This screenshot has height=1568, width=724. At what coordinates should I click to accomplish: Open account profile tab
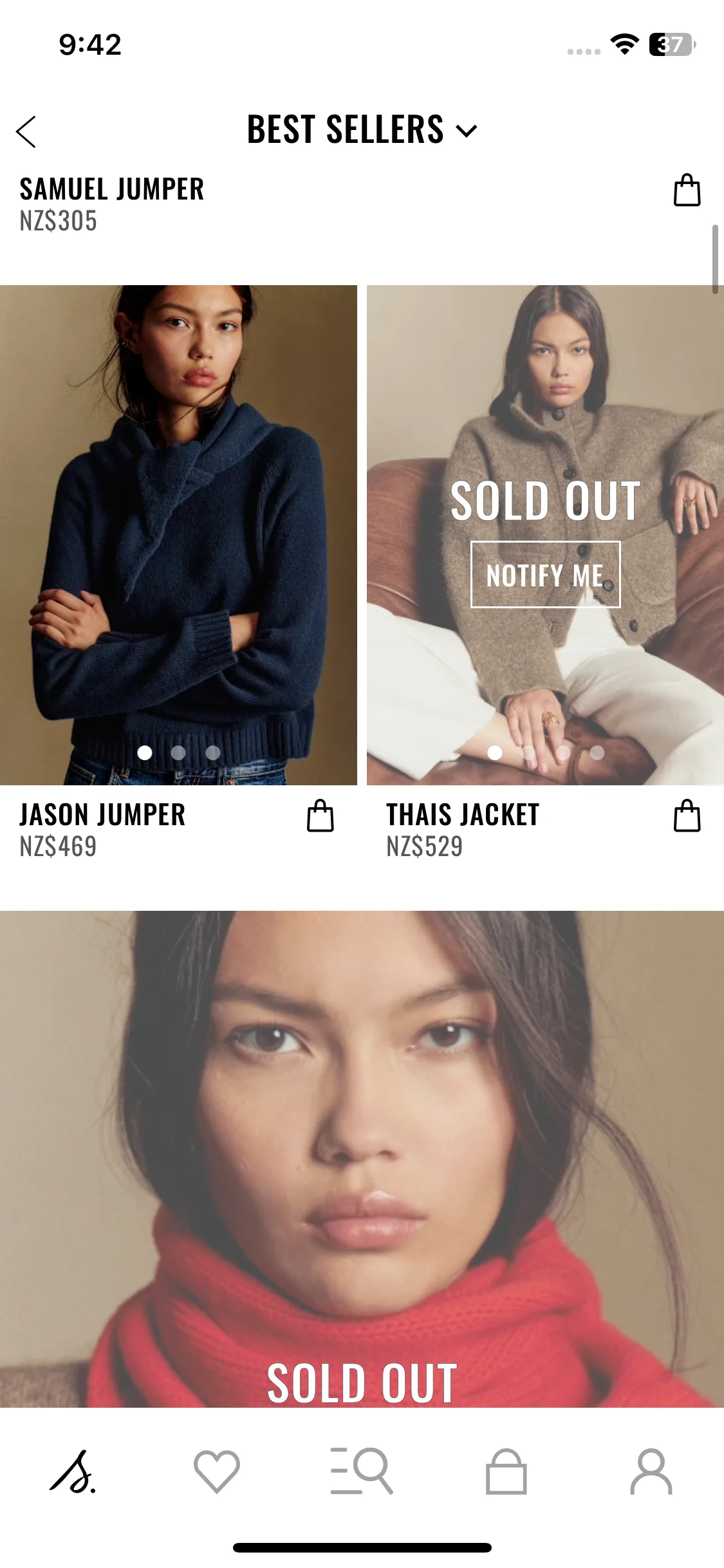point(651,1471)
